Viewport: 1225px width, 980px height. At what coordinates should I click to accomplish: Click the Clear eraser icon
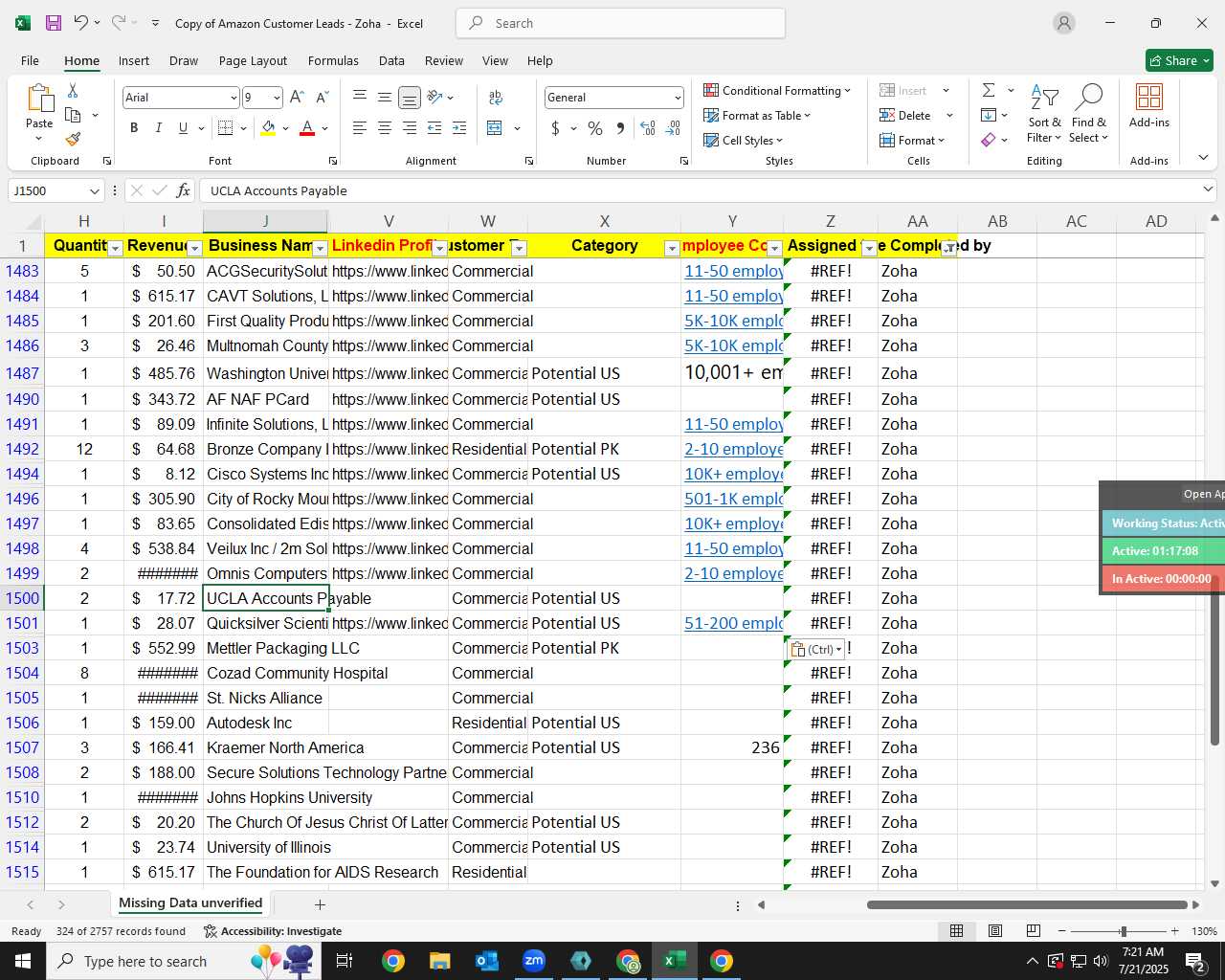(989, 140)
